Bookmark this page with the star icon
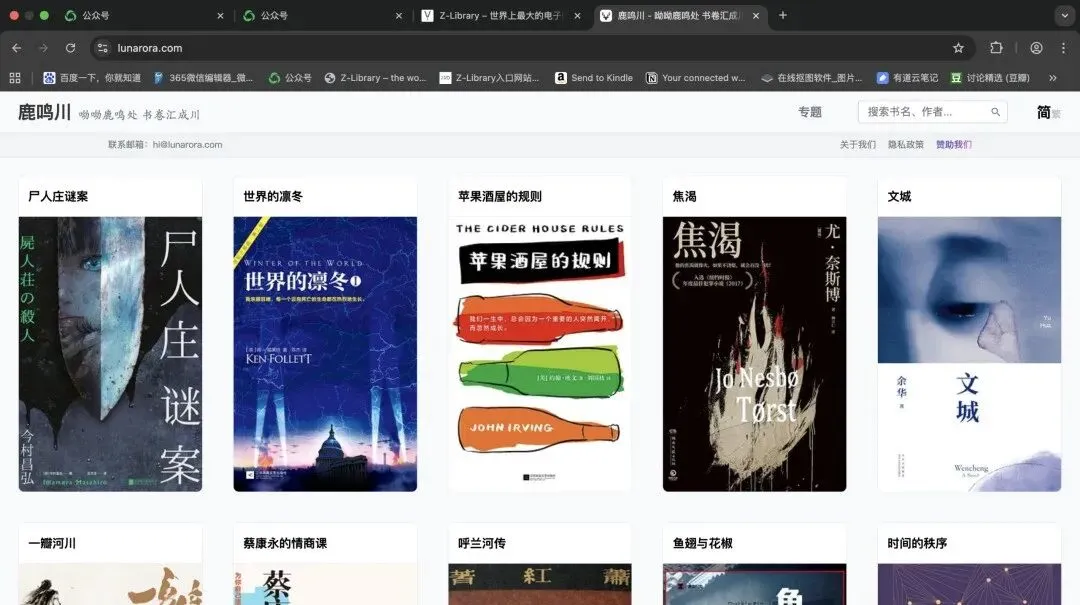1080x605 pixels. pos(958,48)
